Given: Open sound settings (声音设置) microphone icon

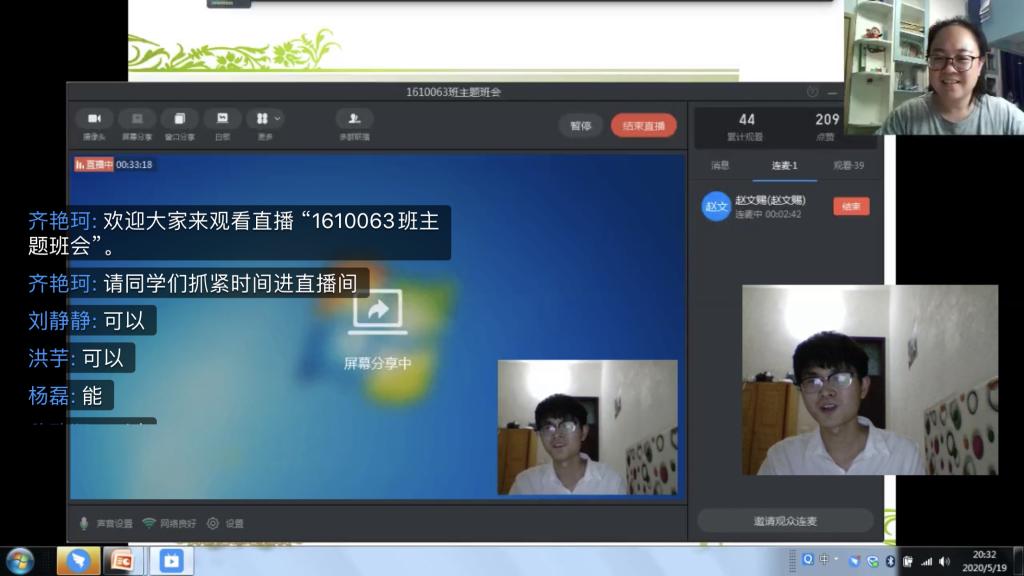Looking at the screenshot, I should click(x=84, y=523).
